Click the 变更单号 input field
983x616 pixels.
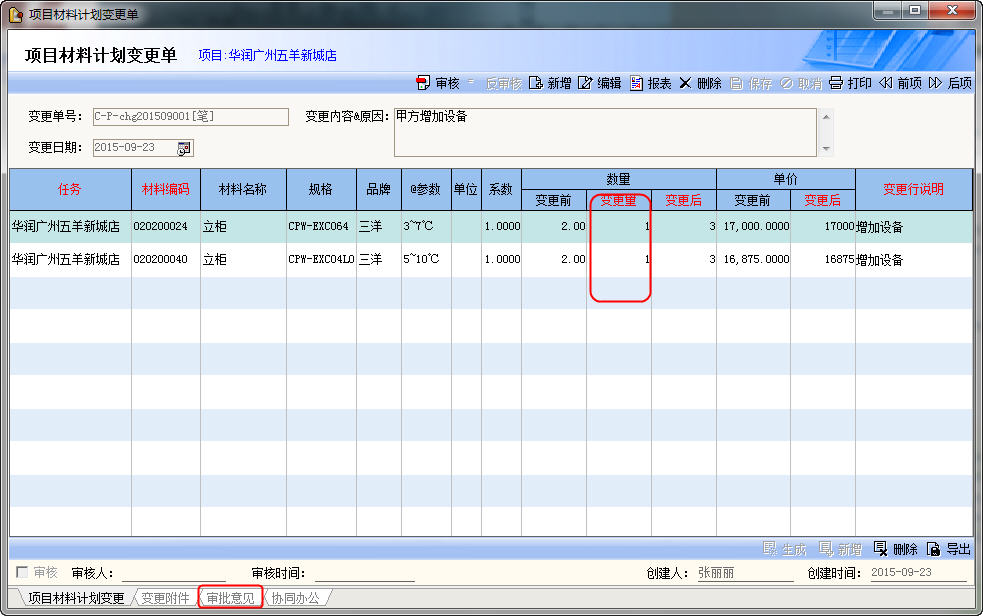(190, 116)
